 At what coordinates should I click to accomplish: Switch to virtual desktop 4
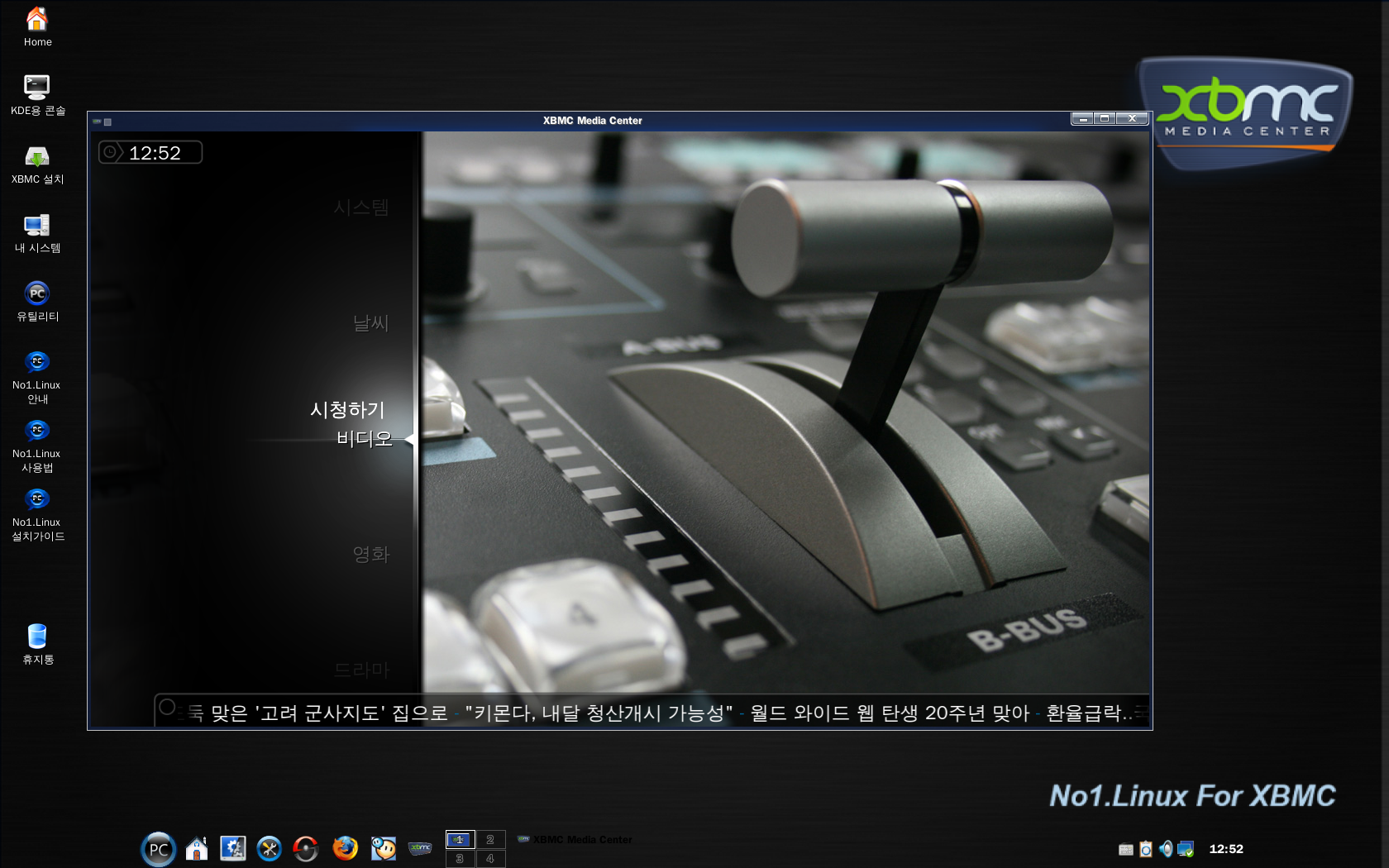pyautogui.click(x=490, y=859)
